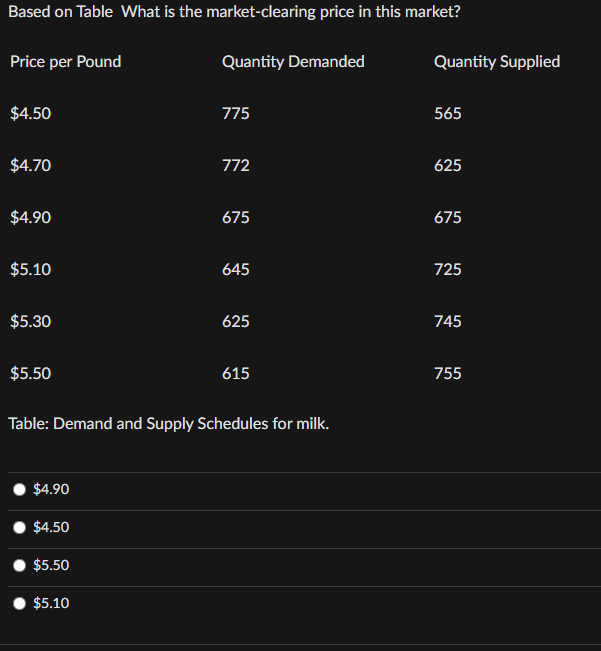This screenshot has width=601, height=651.
Task: Click the $4.70 price cell in the table
Action: point(30,166)
